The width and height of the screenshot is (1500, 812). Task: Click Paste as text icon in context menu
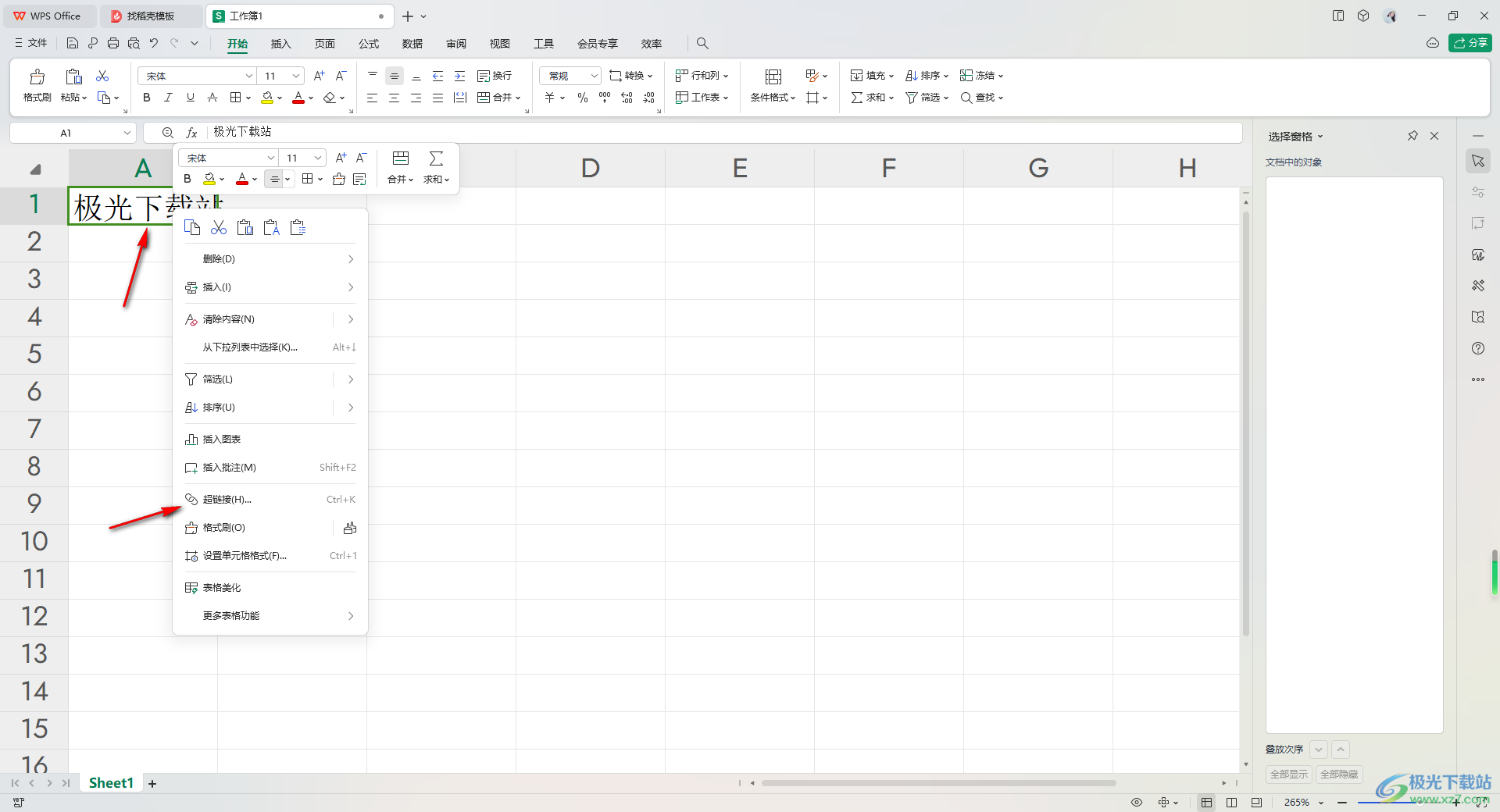(272, 227)
